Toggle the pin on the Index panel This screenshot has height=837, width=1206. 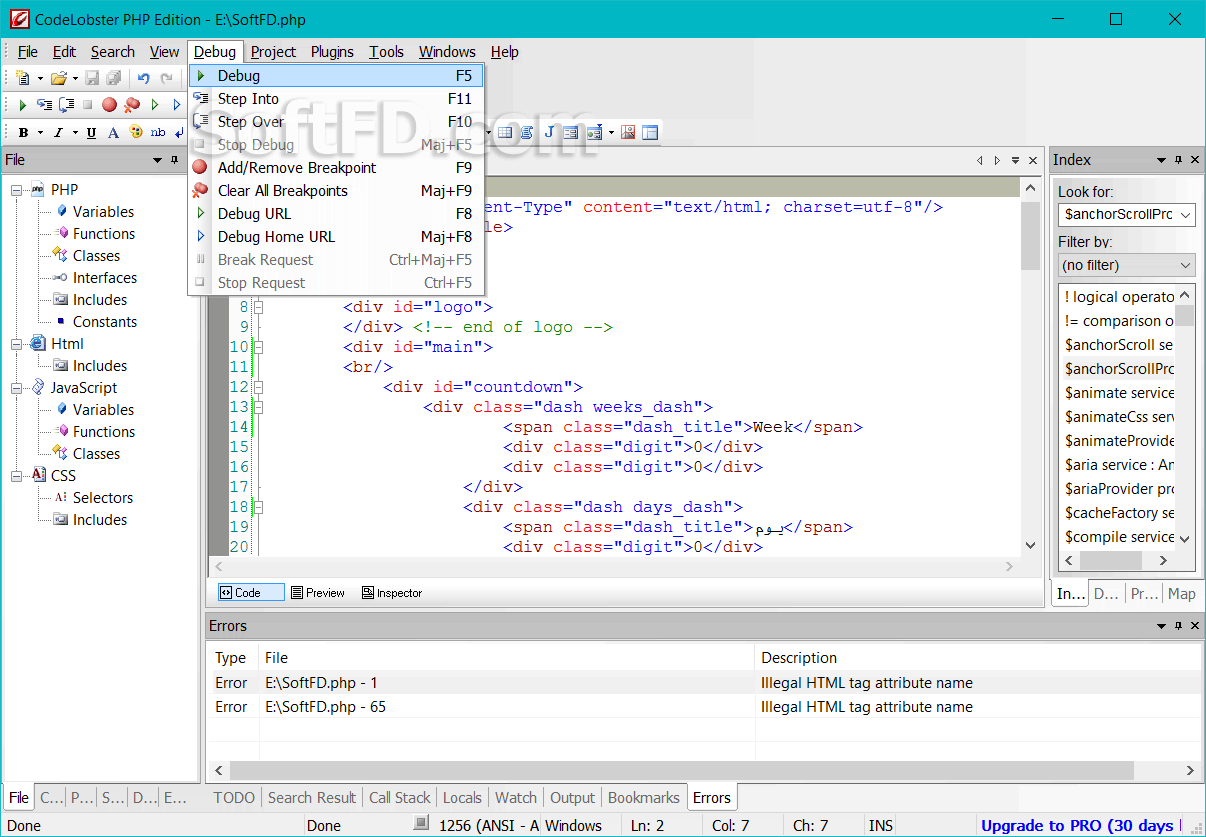point(1178,160)
